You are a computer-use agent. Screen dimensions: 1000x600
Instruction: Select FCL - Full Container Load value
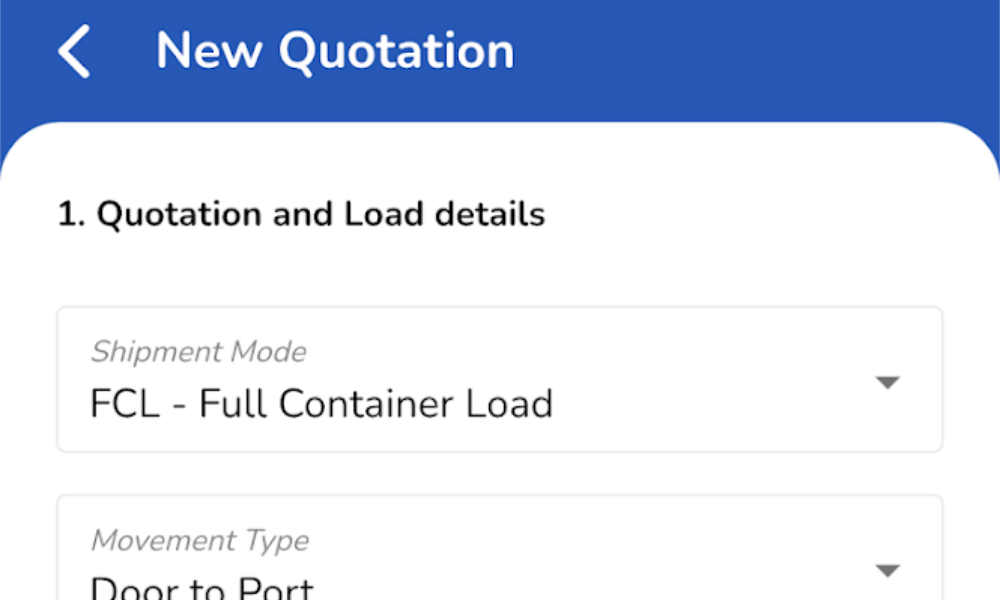(321, 404)
